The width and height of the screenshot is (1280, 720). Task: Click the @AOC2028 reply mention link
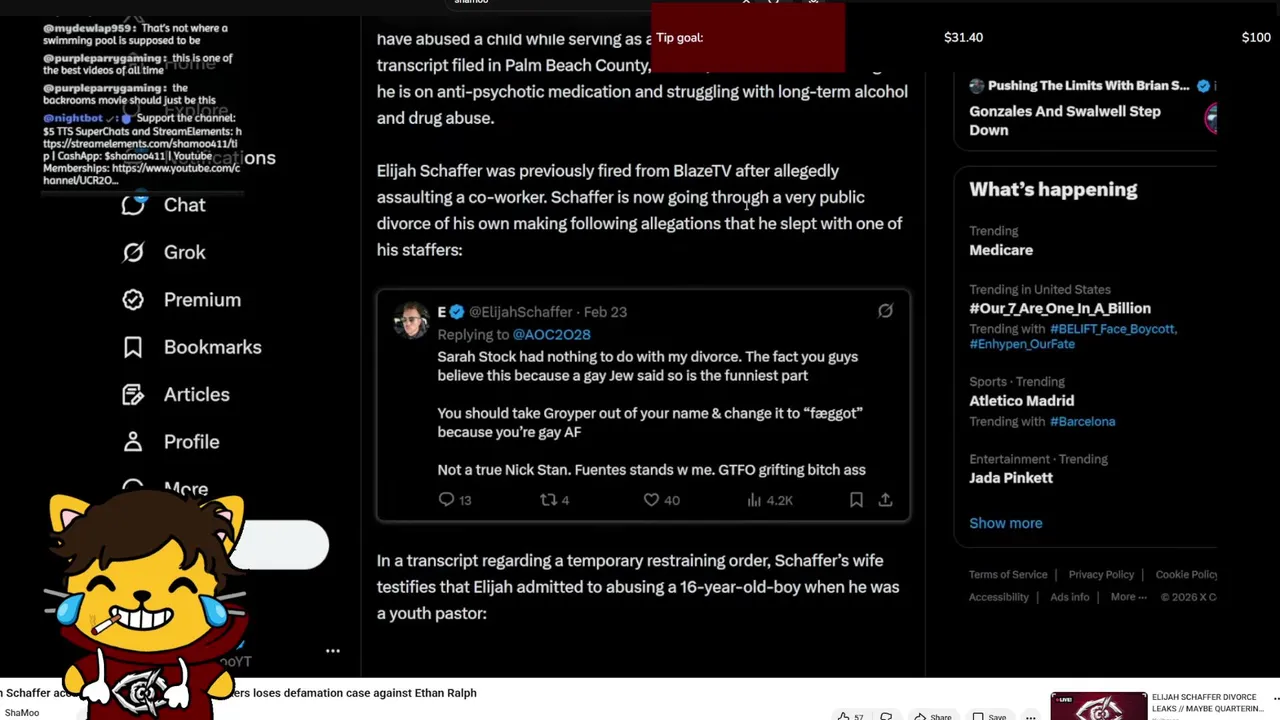(551, 334)
